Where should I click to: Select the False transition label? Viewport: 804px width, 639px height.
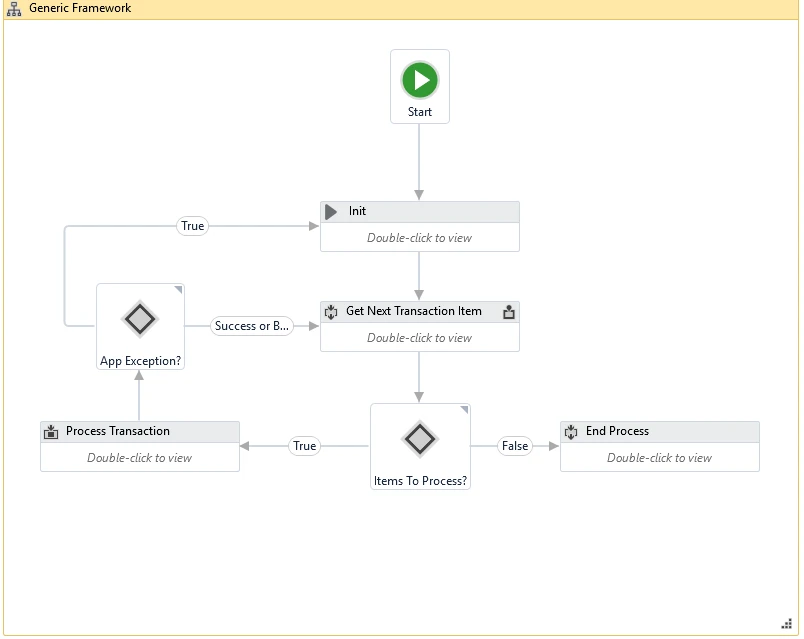(515, 446)
